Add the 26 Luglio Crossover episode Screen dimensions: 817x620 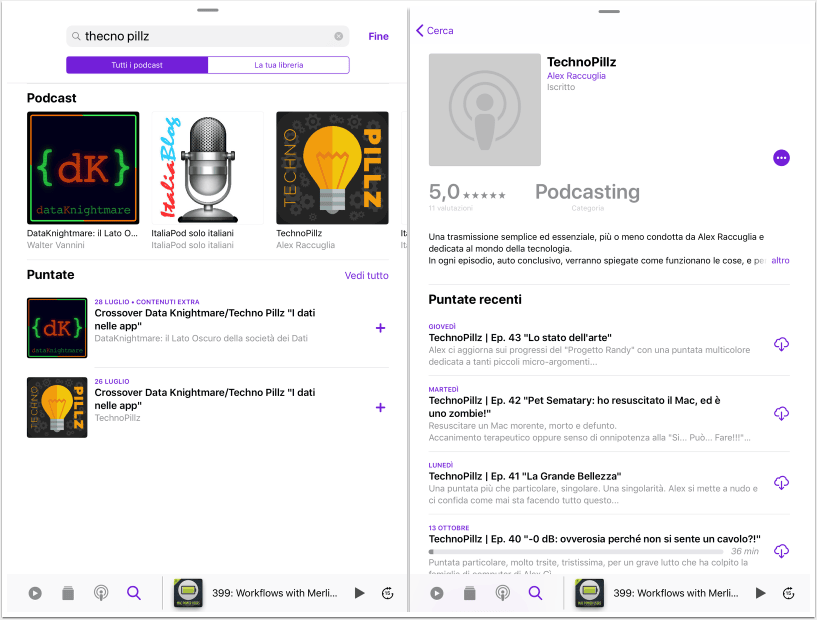click(380, 407)
